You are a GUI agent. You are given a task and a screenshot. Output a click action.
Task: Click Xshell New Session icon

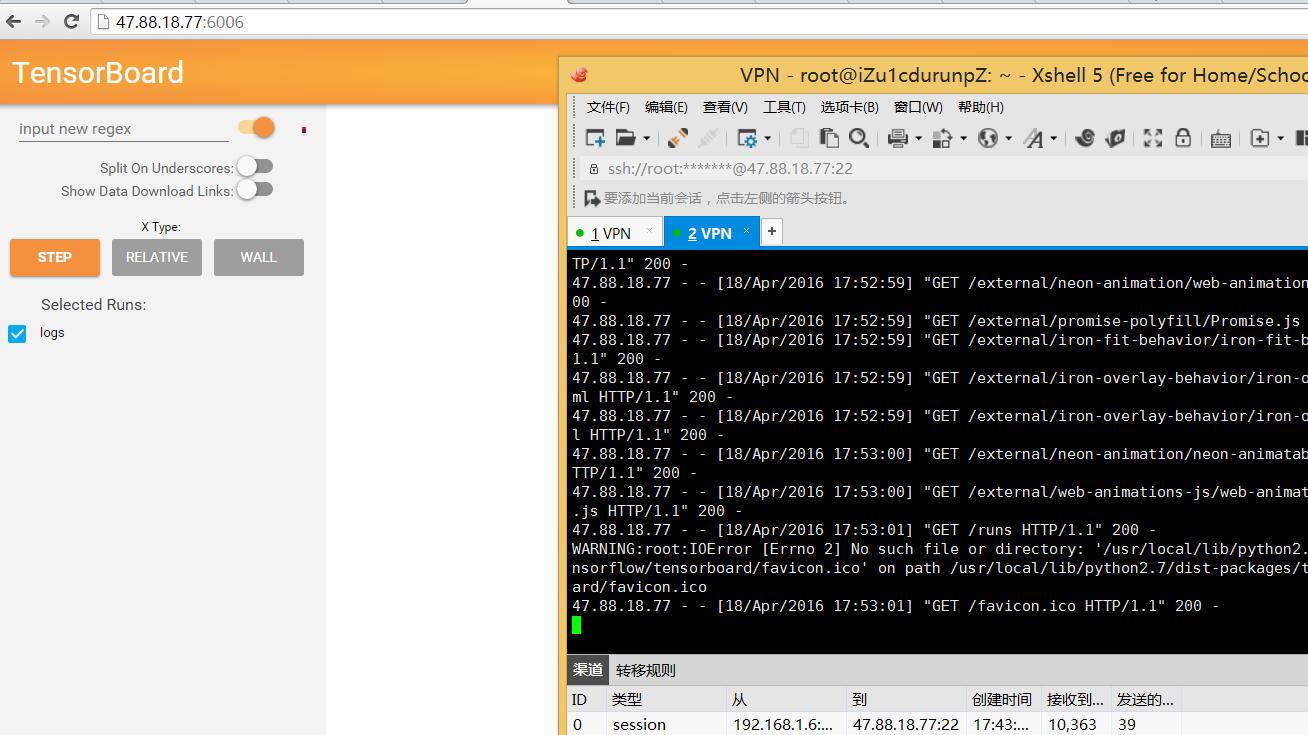tap(595, 138)
